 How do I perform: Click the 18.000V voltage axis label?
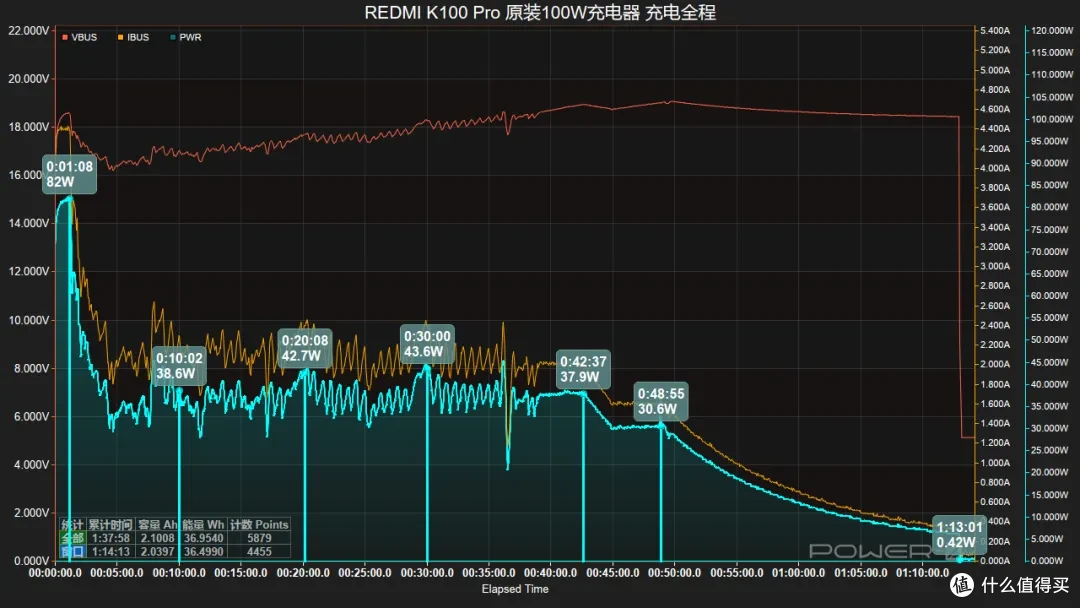[28, 127]
